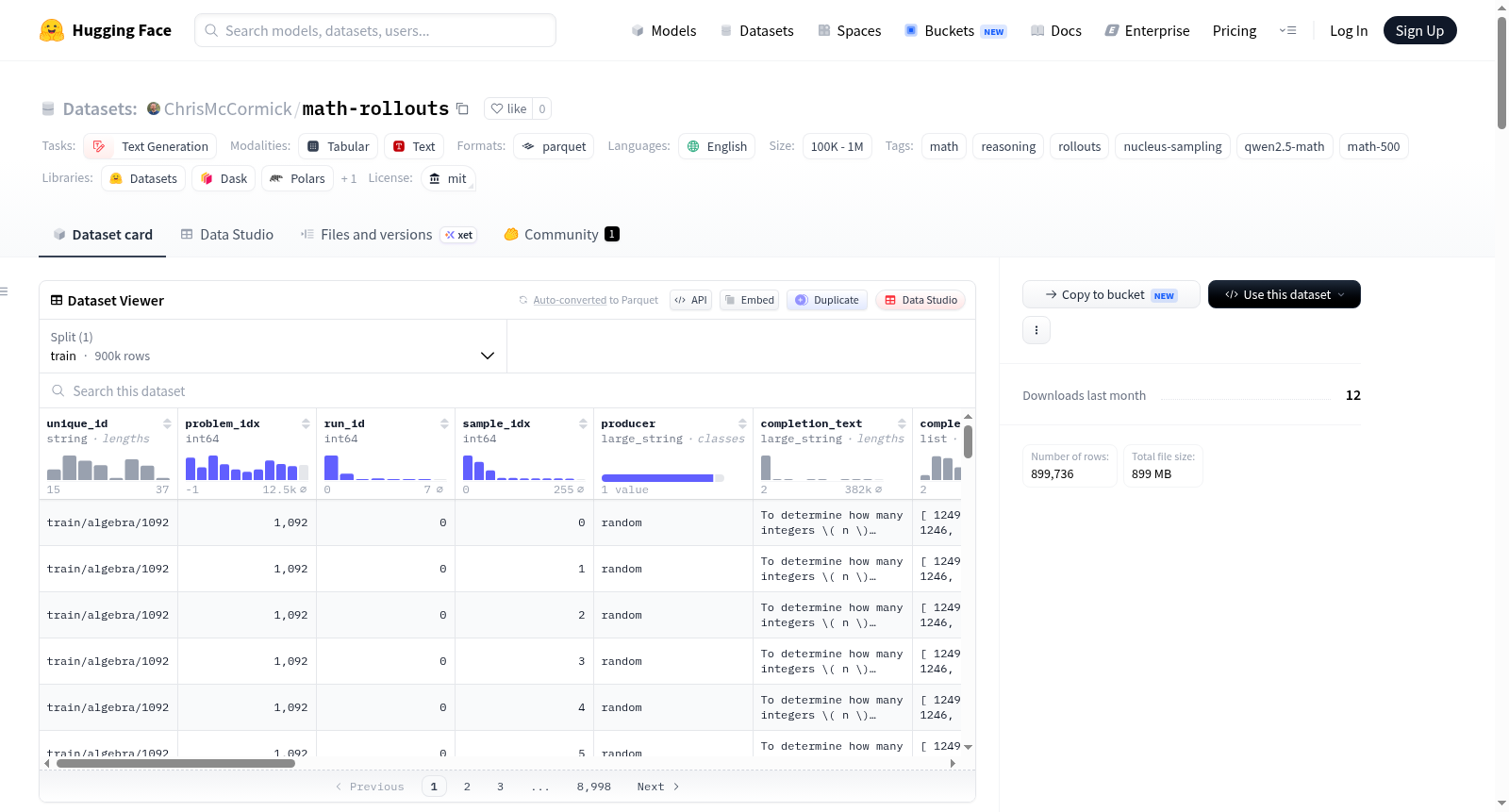Go to the Pricing page
1509x812 pixels.
1235,30
